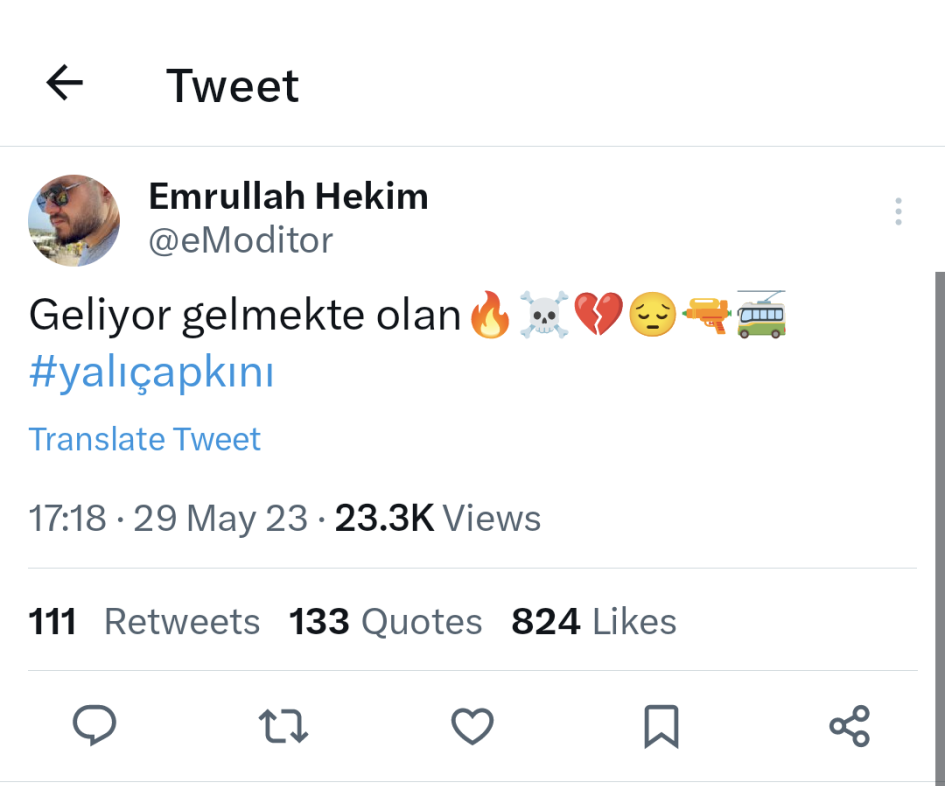The width and height of the screenshot is (945, 786).
Task: View the 133 Quotes list
Action: (x=385, y=622)
